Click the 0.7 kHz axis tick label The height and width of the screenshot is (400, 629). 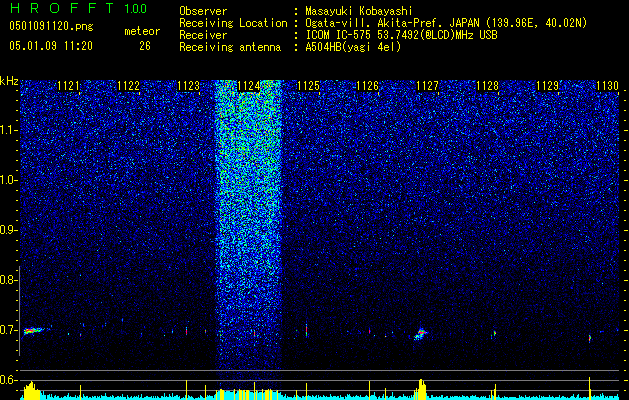[9, 330]
